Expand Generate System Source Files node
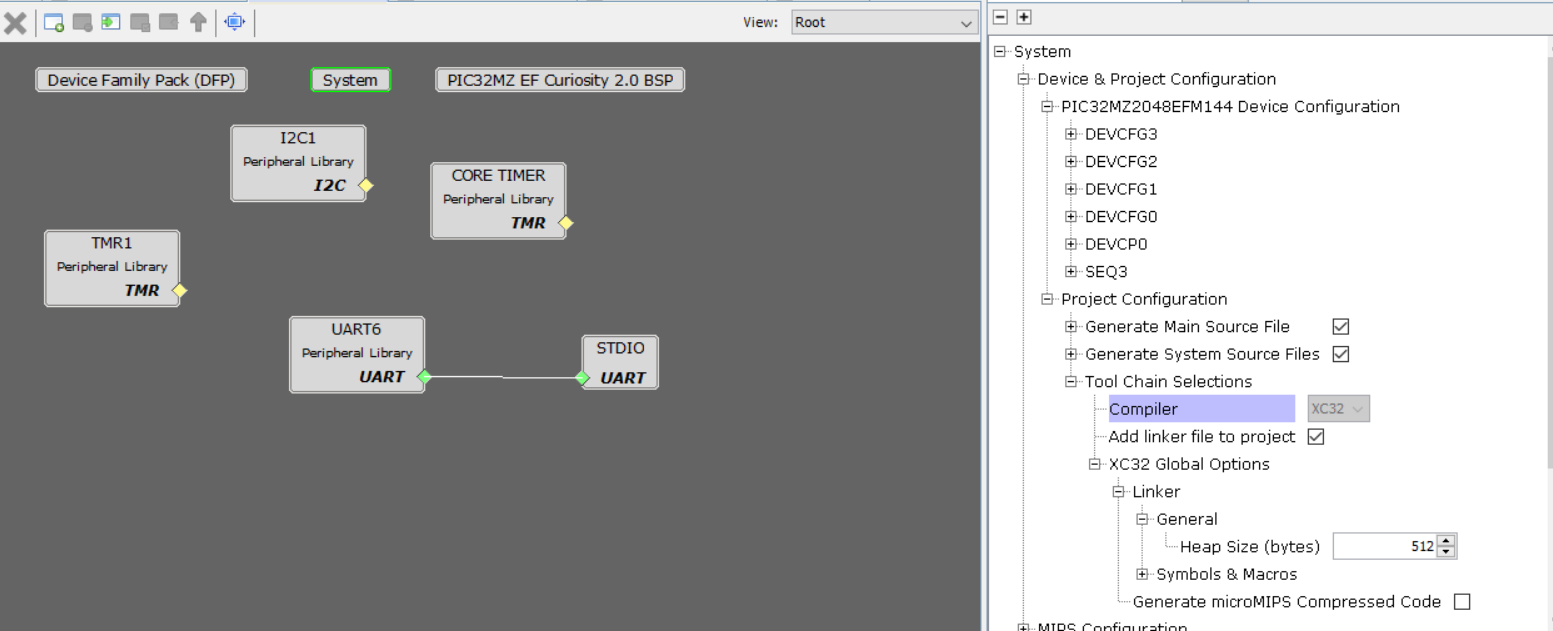The width and height of the screenshot is (1553, 631). coord(1071,354)
